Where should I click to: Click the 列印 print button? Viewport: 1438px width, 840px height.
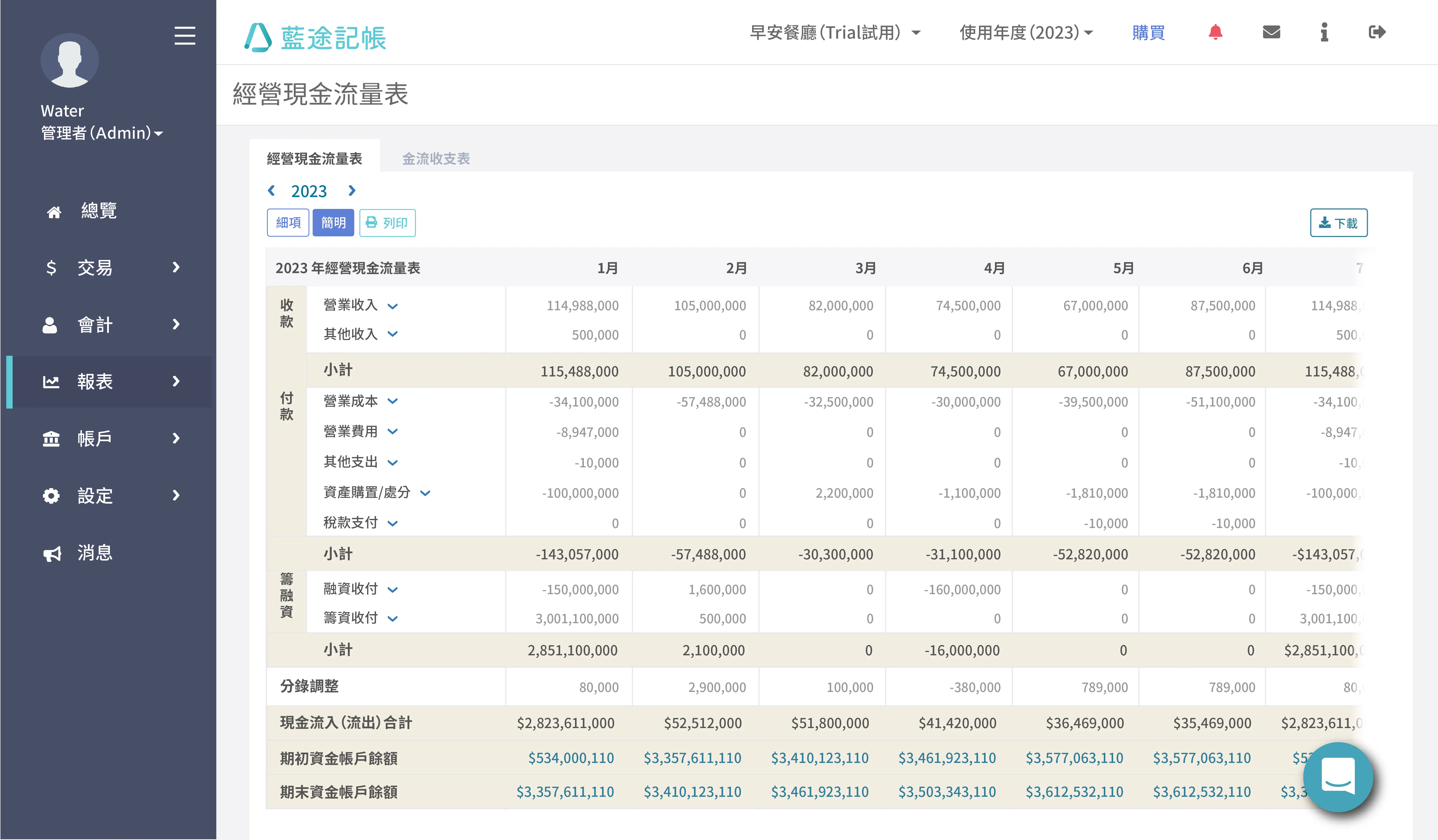pyautogui.click(x=388, y=223)
